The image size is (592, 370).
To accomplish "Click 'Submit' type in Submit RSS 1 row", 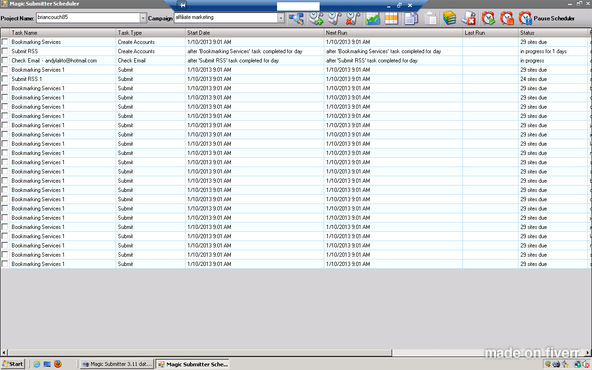I will click(125, 79).
